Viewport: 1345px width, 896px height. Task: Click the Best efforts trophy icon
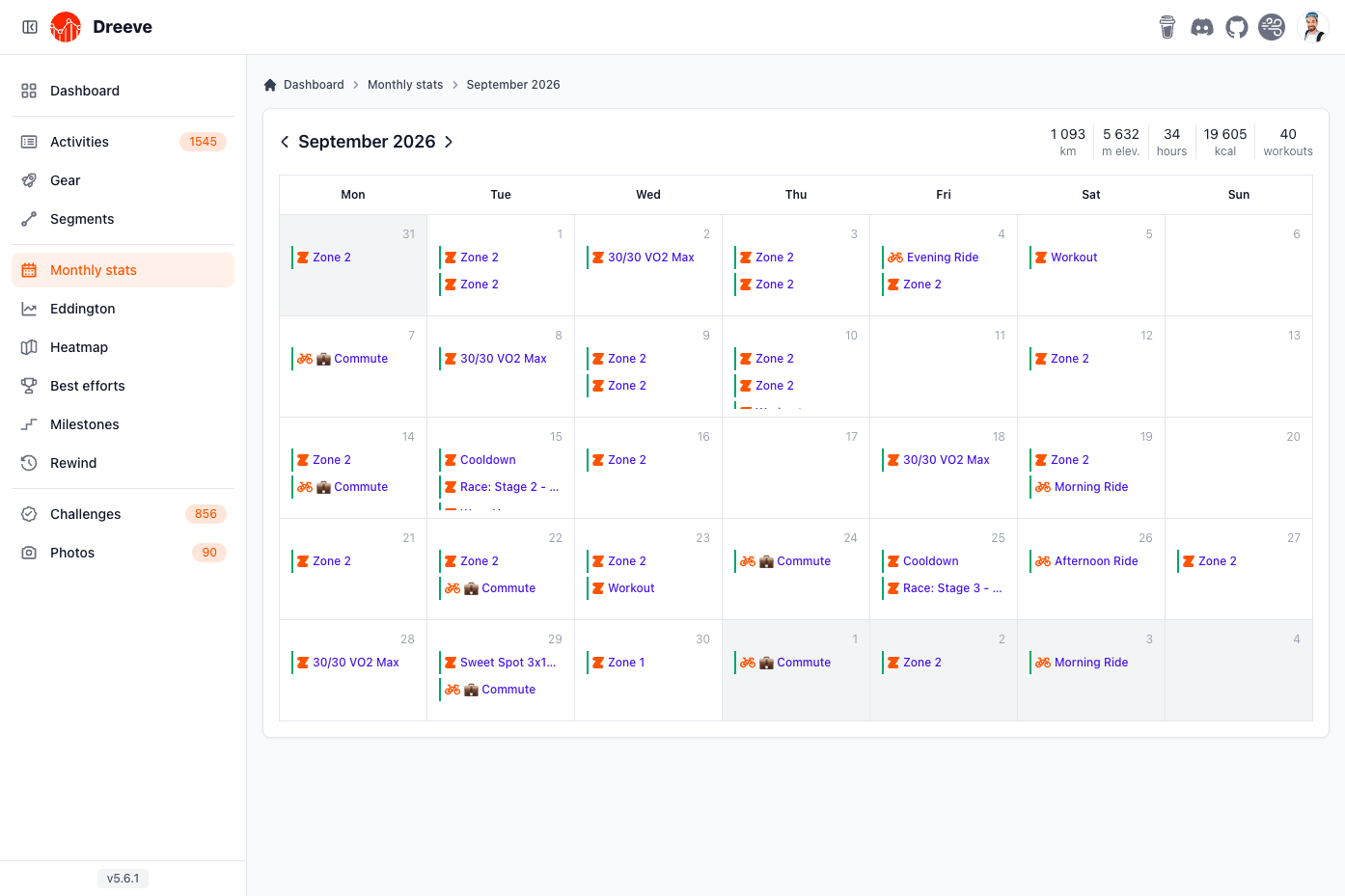(x=29, y=386)
